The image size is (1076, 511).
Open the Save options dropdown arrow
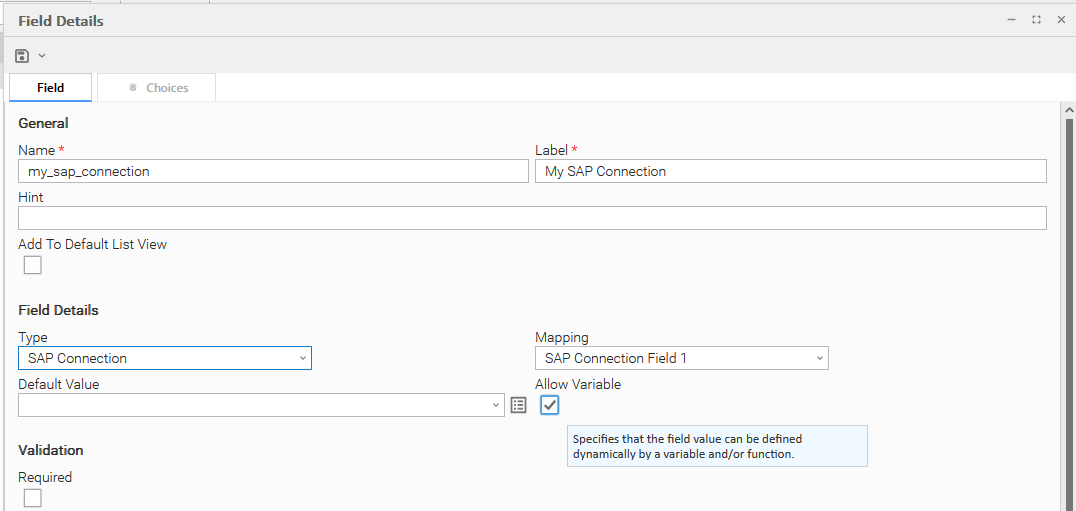point(42,55)
